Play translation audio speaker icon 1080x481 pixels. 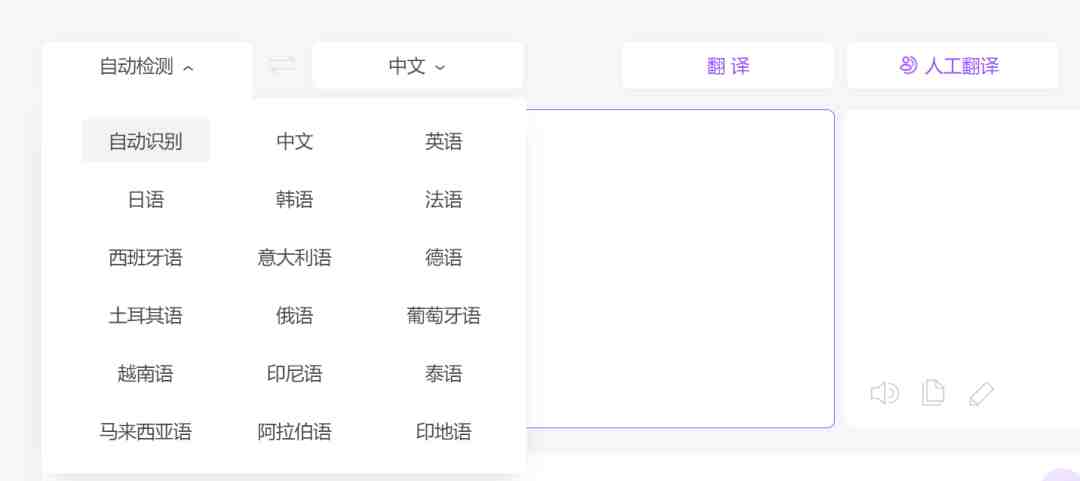(x=884, y=393)
